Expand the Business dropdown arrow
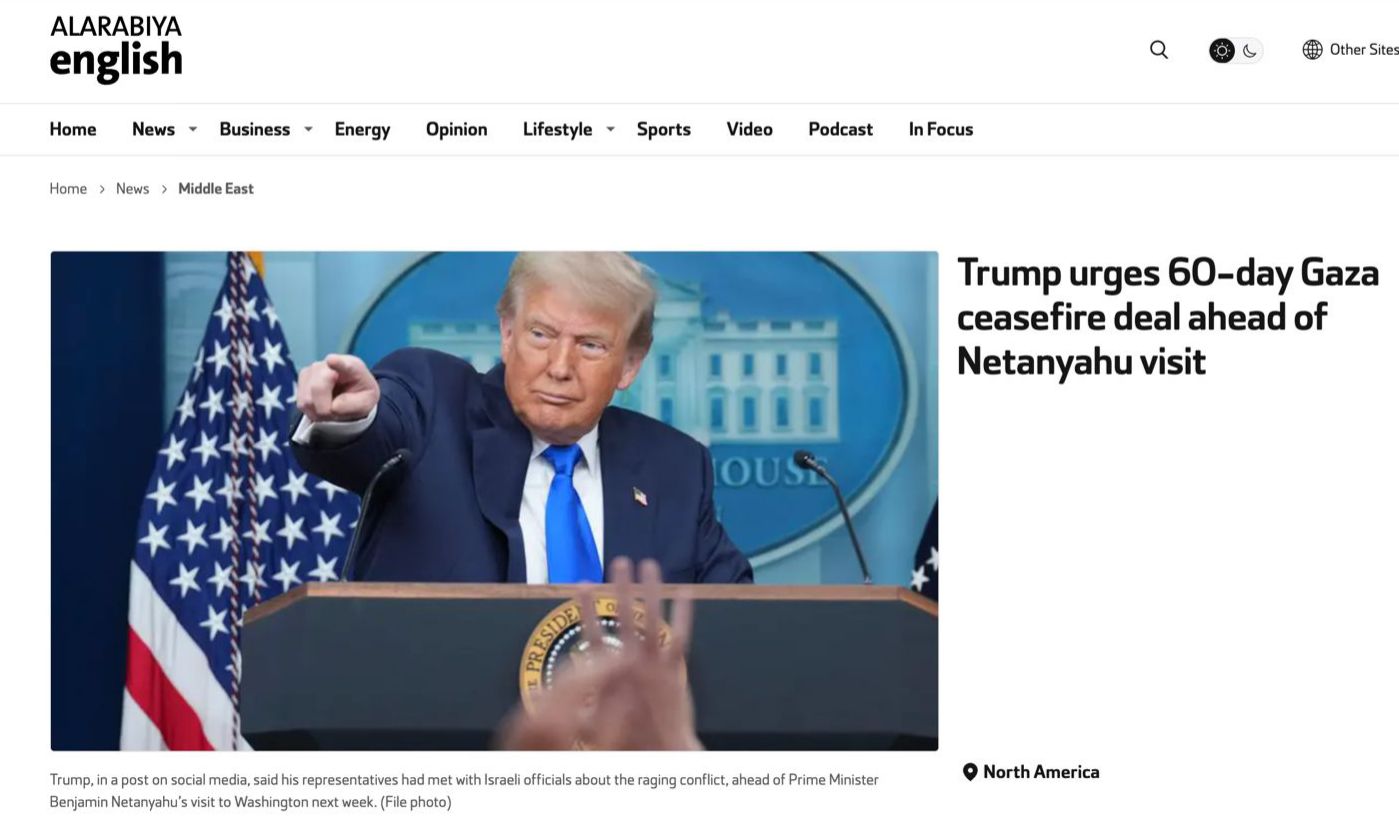 (x=308, y=129)
